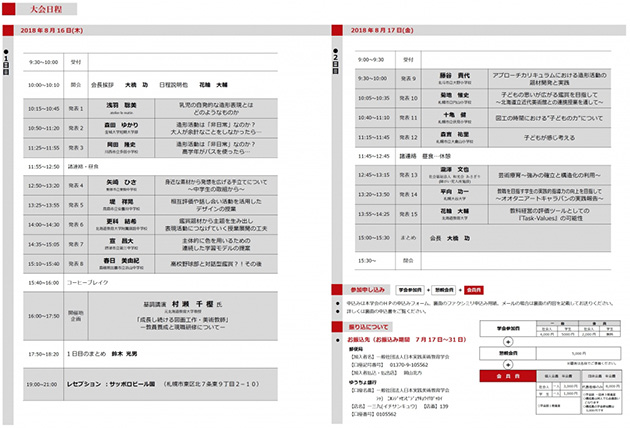Click the 10:05~10:35 time cell
Viewport: 630px width, 428px height.
[374, 98]
